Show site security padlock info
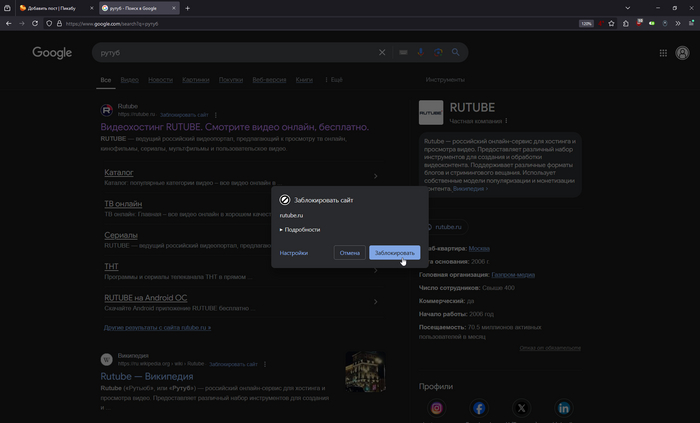 point(59,23)
